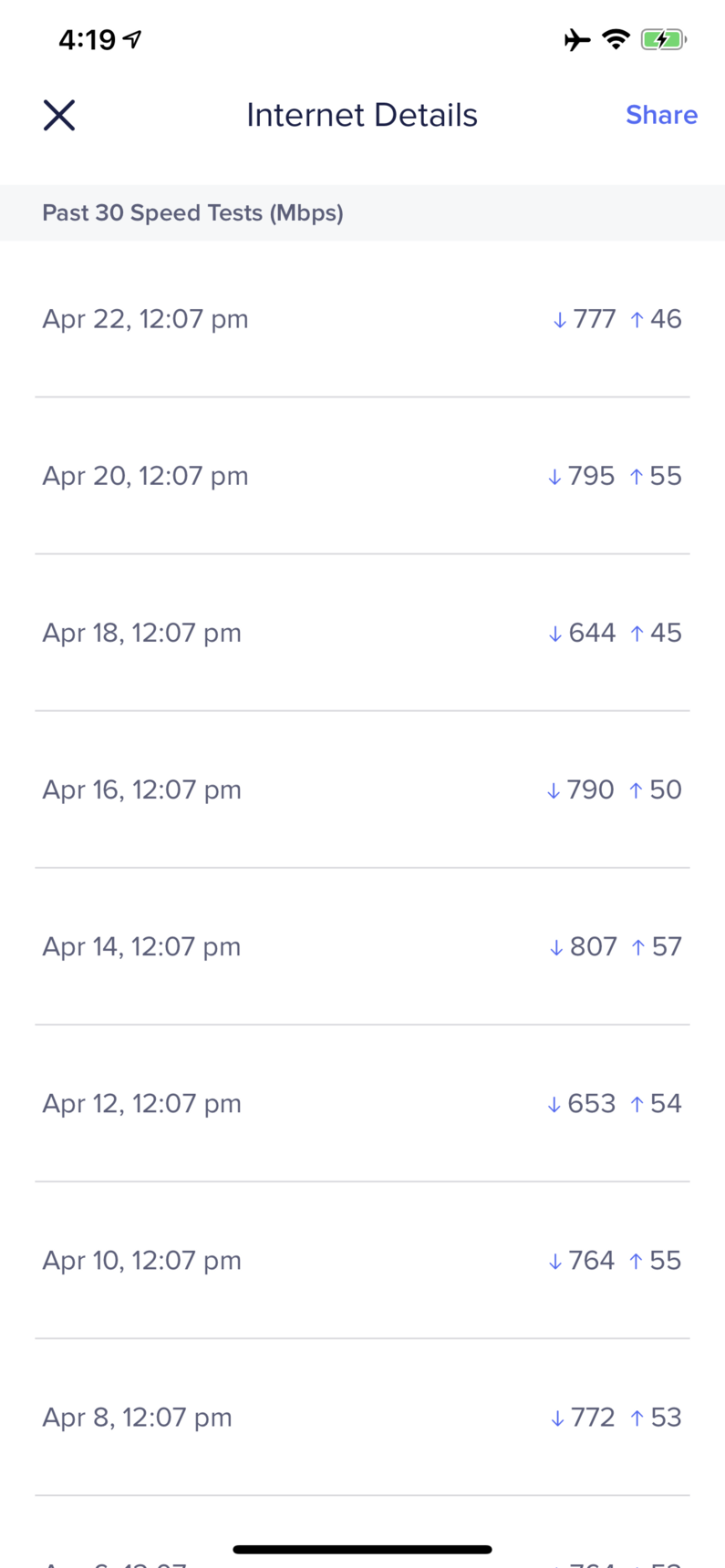
Task: Tap the Apr 8, 12:07 pm row
Action: (x=362, y=1417)
